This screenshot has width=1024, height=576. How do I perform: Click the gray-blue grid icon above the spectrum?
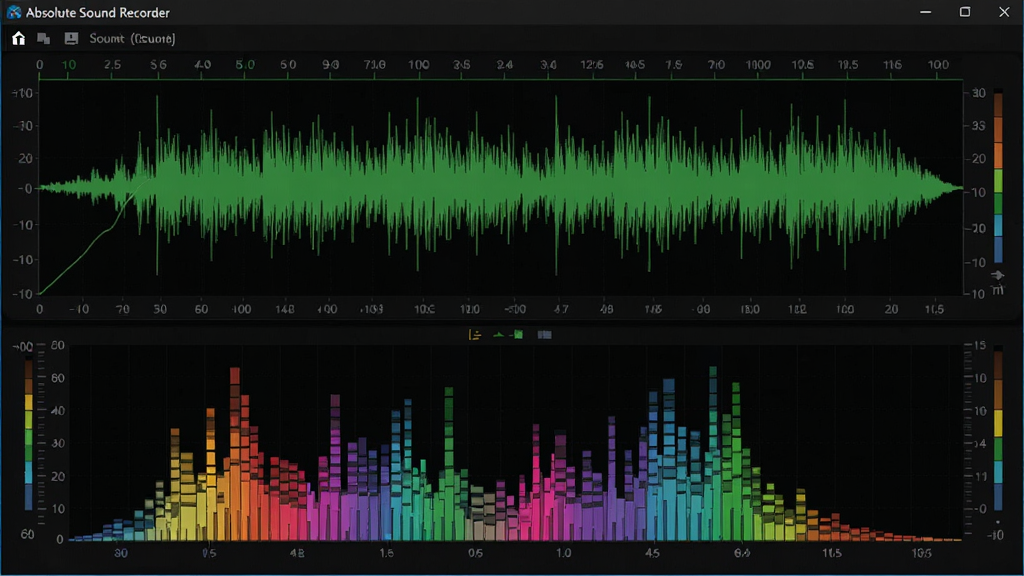tap(544, 335)
